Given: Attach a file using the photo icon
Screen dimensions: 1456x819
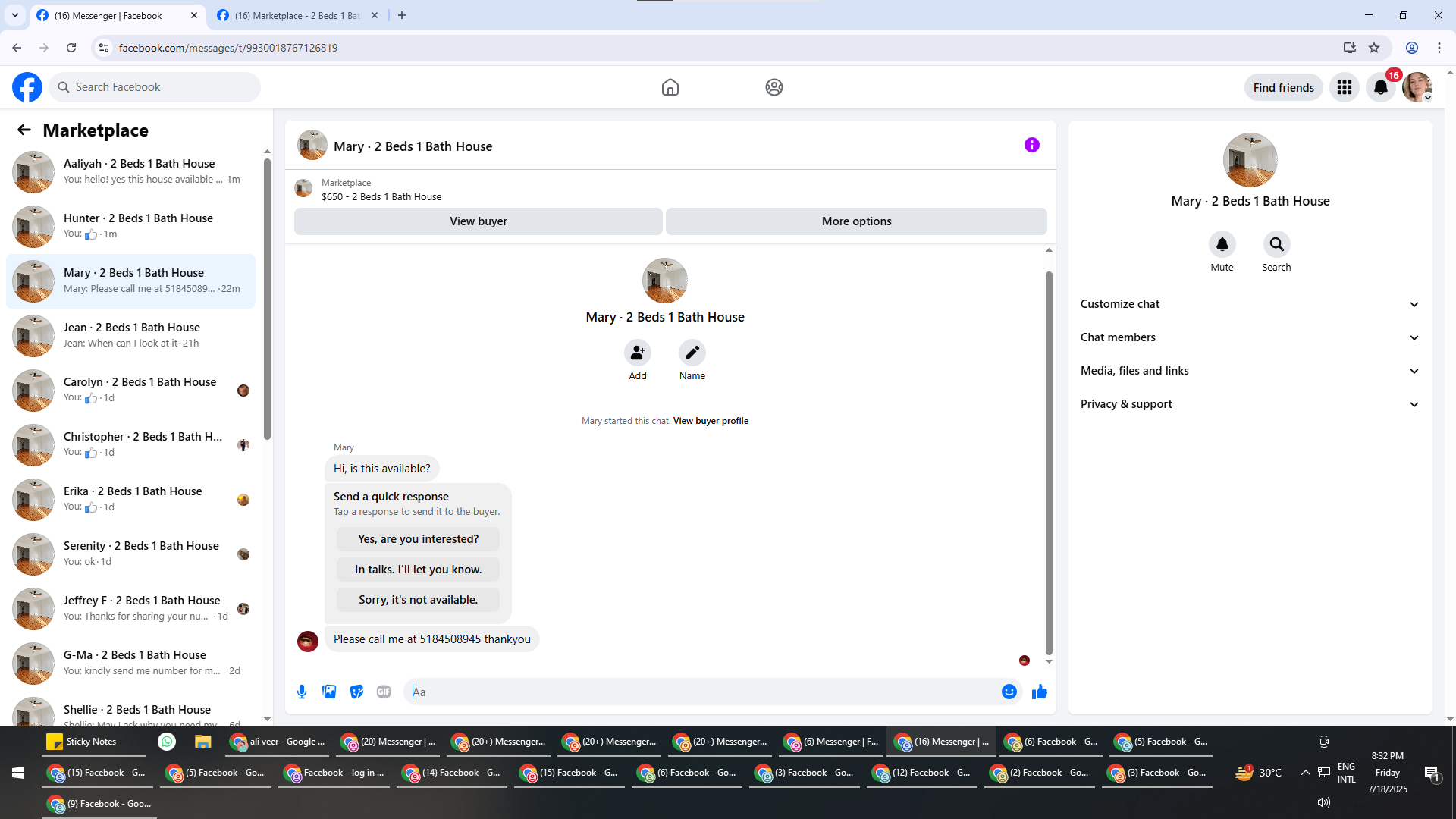Looking at the screenshot, I should point(329,692).
